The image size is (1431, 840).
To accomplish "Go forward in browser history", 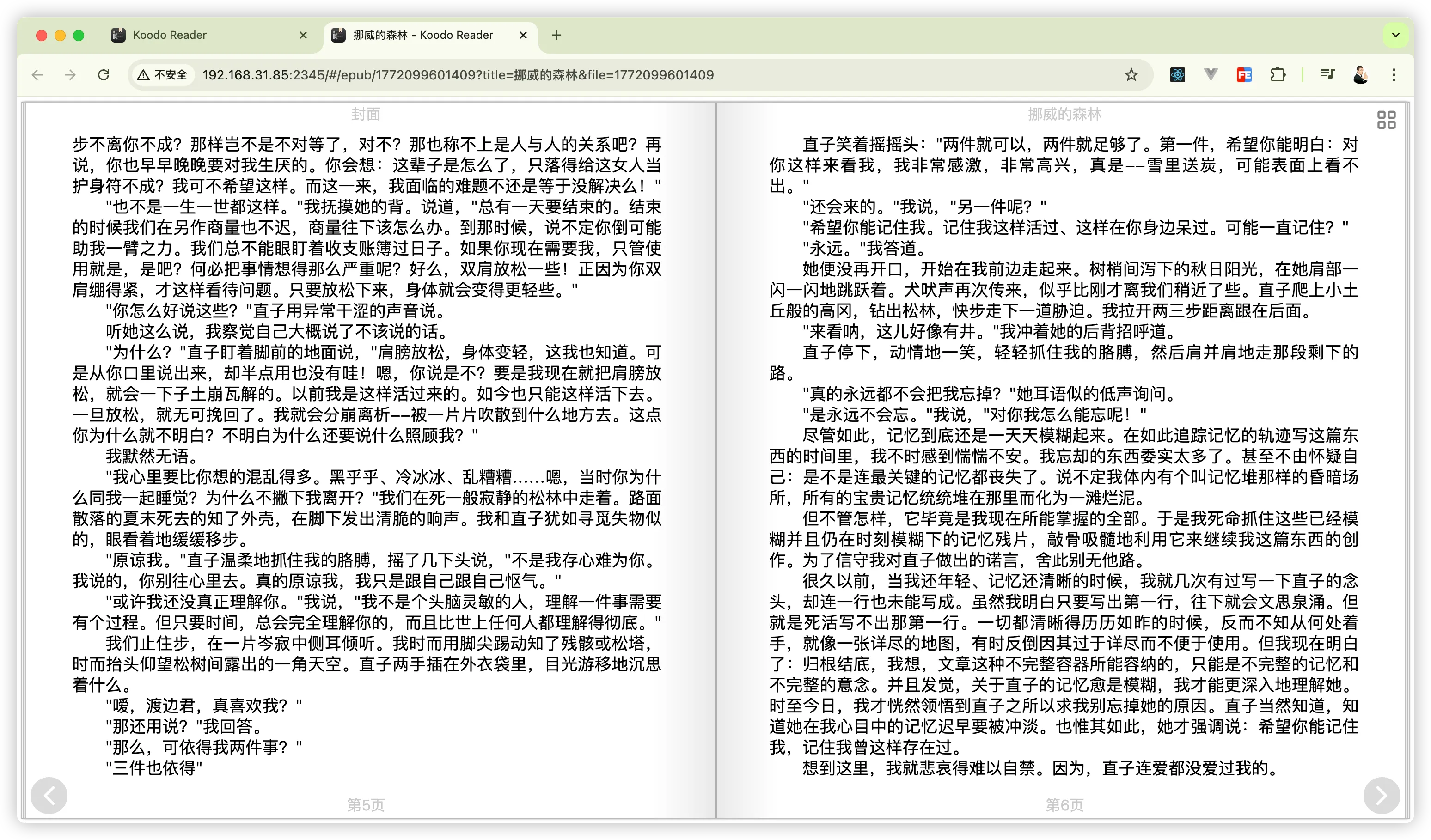I will pyautogui.click(x=70, y=75).
